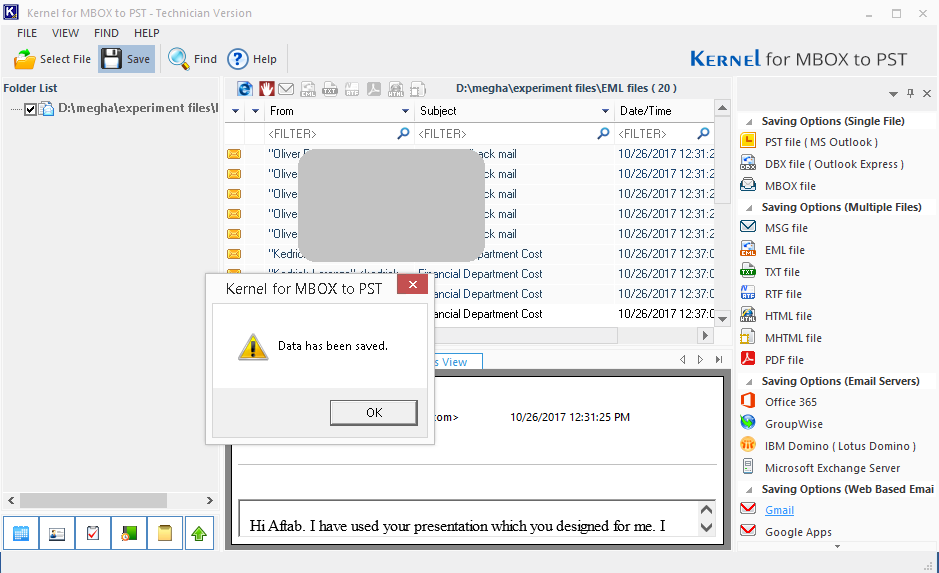This screenshot has width=939, height=573.
Task: Select MHTML file saving option
Action: pyautogui.click(x=793, y=338)
